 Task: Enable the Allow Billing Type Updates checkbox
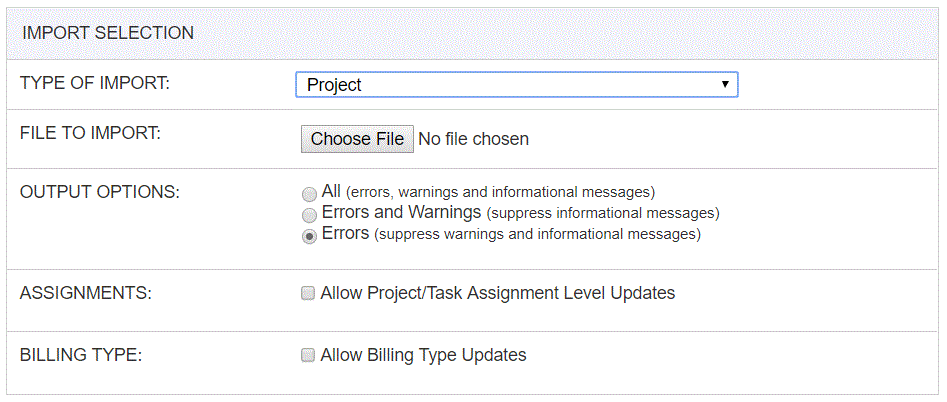[x=308, y=355]
